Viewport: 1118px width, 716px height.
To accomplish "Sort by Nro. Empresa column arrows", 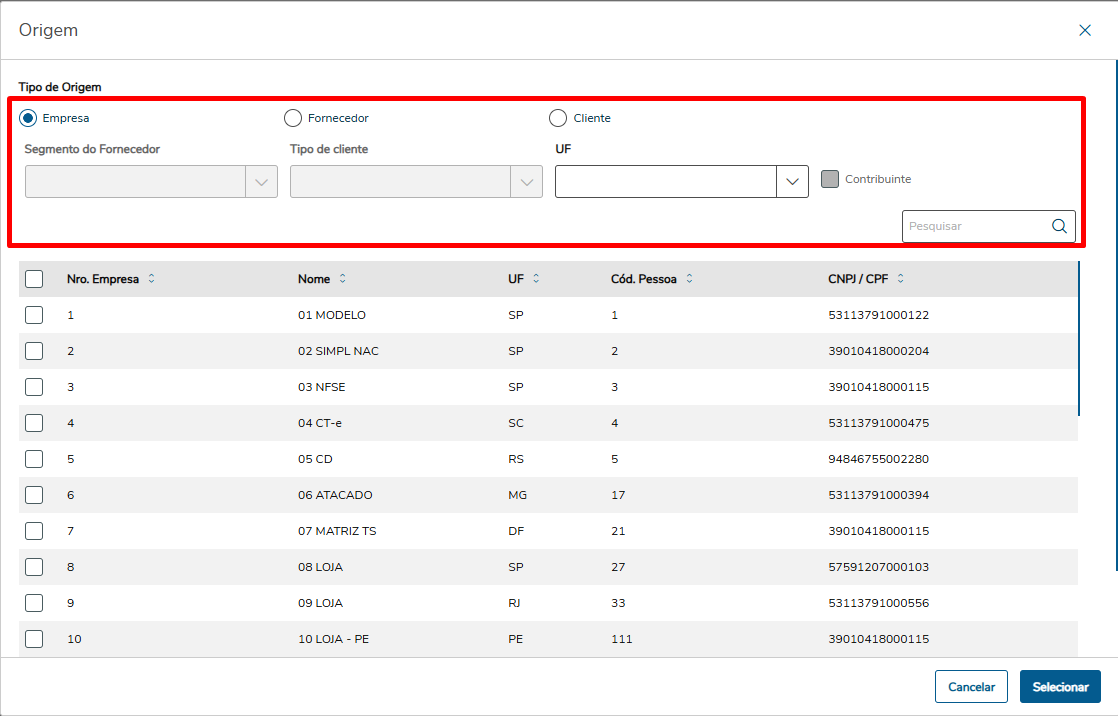I will (151, 279).
